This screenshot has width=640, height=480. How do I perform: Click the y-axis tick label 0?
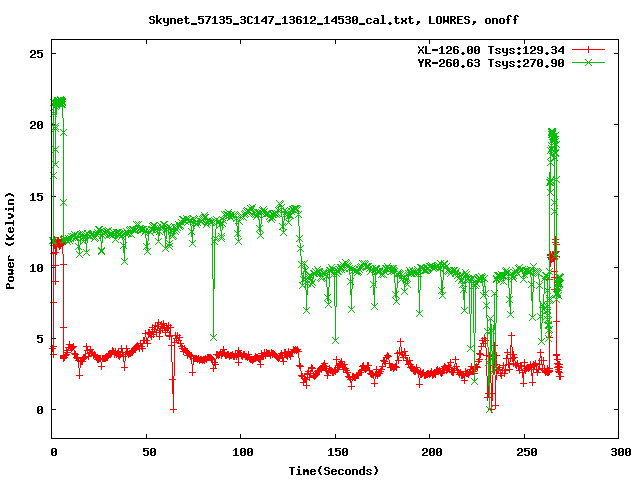pyautogui.click(x=40, y=410)
